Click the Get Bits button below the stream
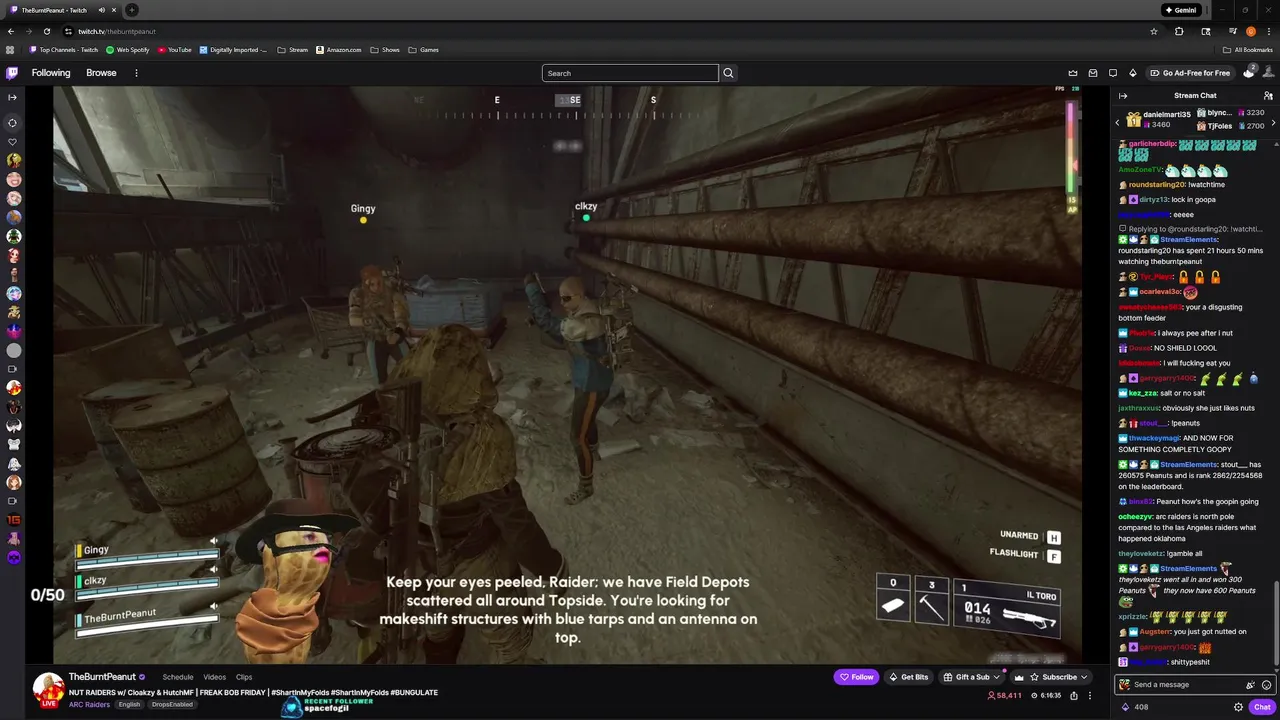1280x720 pixels. 908,677
